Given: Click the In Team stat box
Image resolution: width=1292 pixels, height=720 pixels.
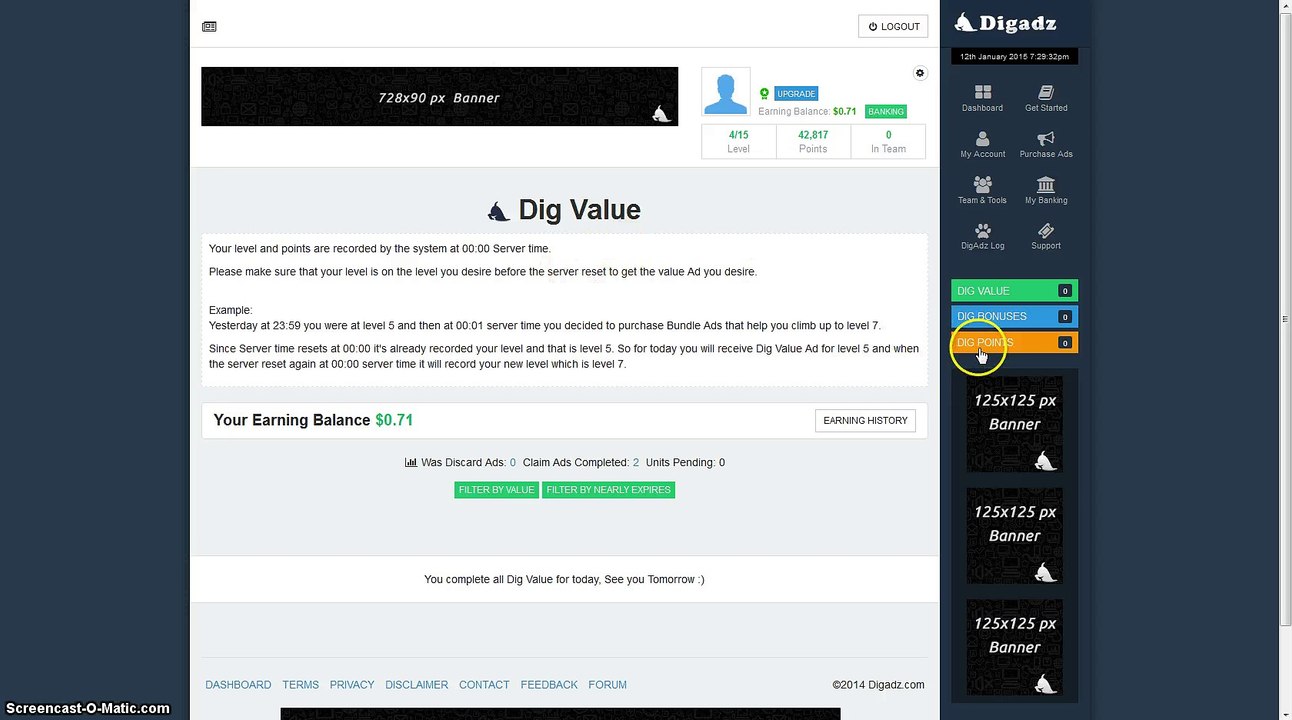Looking at the screenshot, I should pos(888,142).
